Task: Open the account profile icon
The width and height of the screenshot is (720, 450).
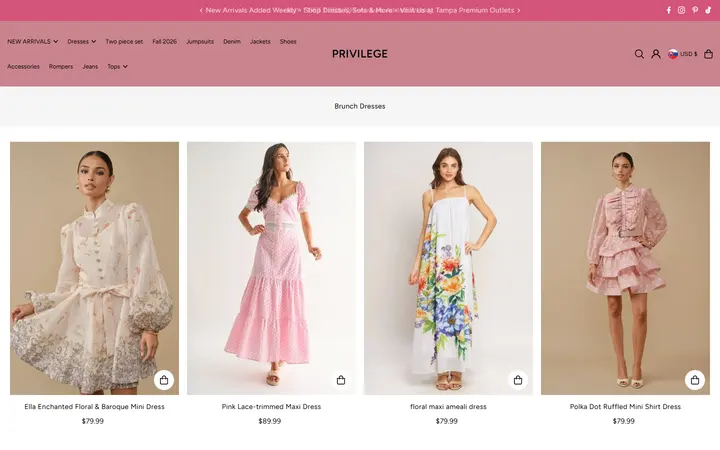Action: pyautogui.click(x=656, y=54)
